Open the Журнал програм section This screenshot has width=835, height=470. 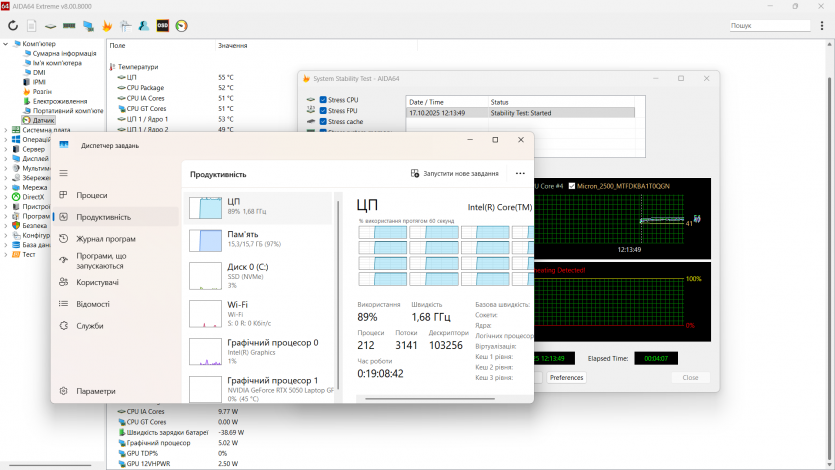(x=105, y=239)
